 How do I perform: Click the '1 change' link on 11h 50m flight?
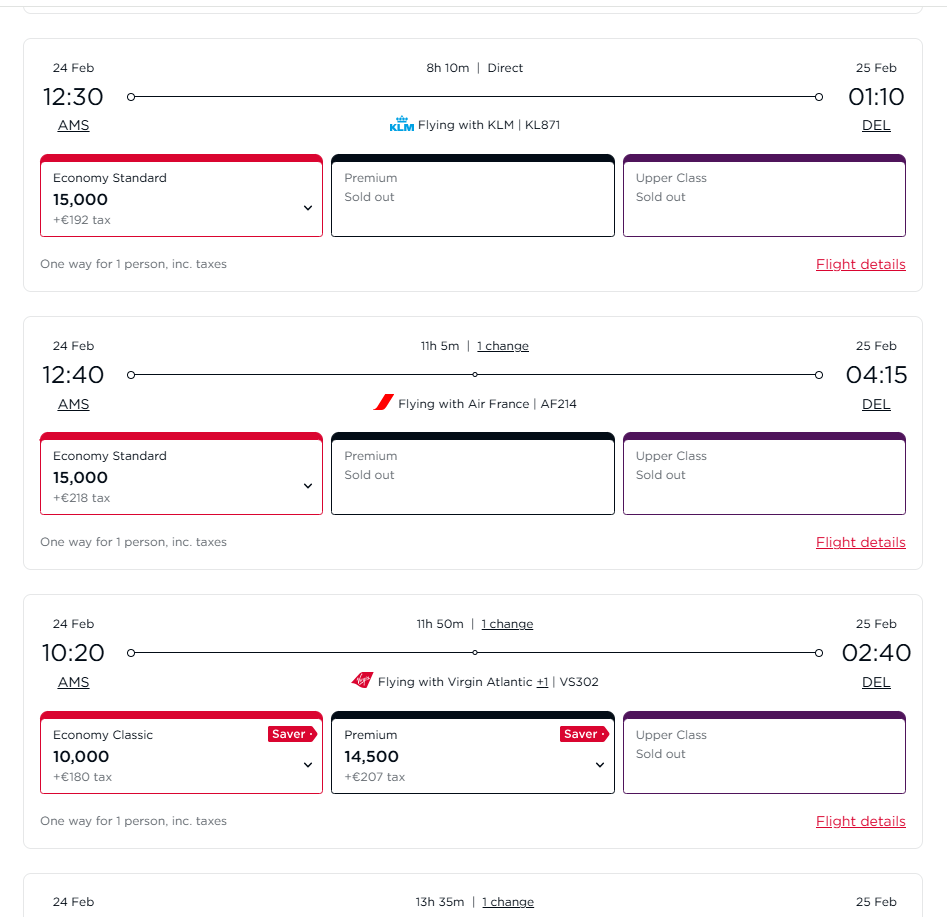(x=507, y=624)
